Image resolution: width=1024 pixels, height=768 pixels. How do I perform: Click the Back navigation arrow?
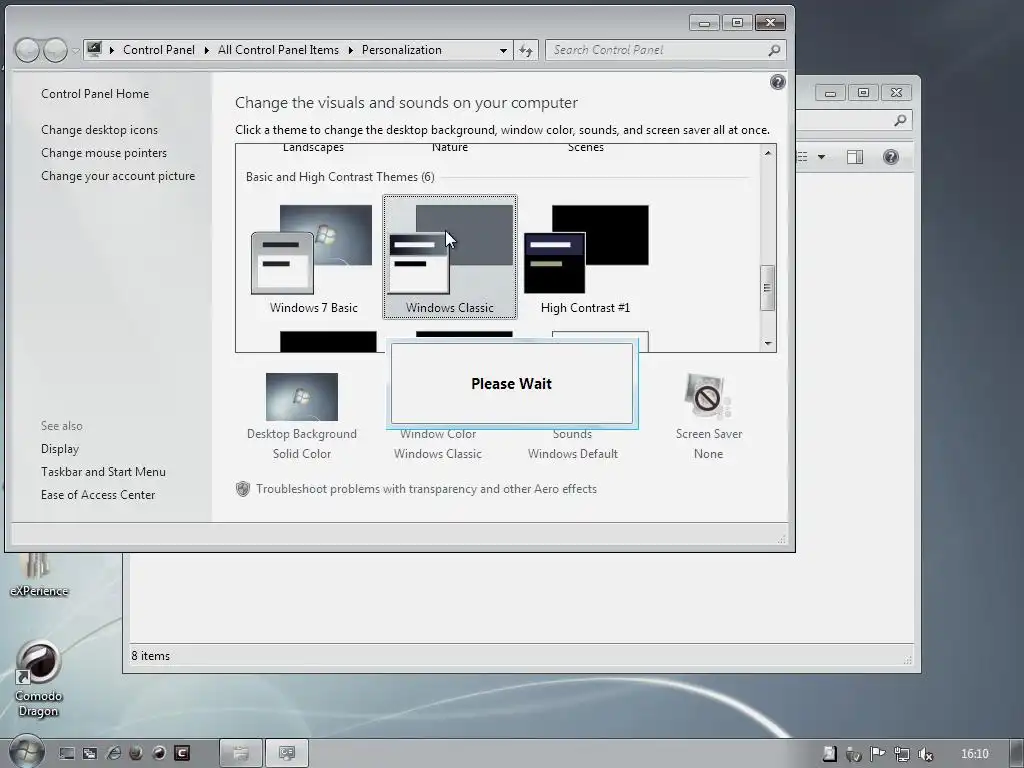click(x=27, y=50)
